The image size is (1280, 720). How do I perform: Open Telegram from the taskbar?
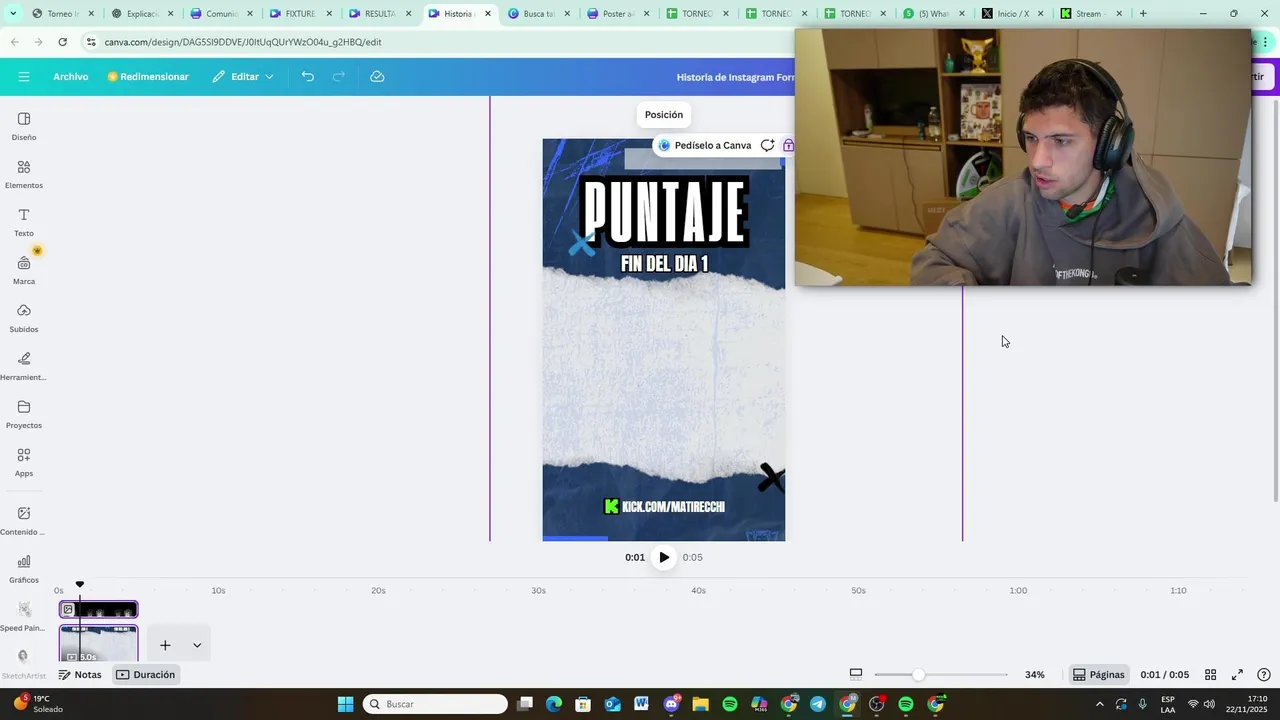pyautogui.click(x=818, y=704)
